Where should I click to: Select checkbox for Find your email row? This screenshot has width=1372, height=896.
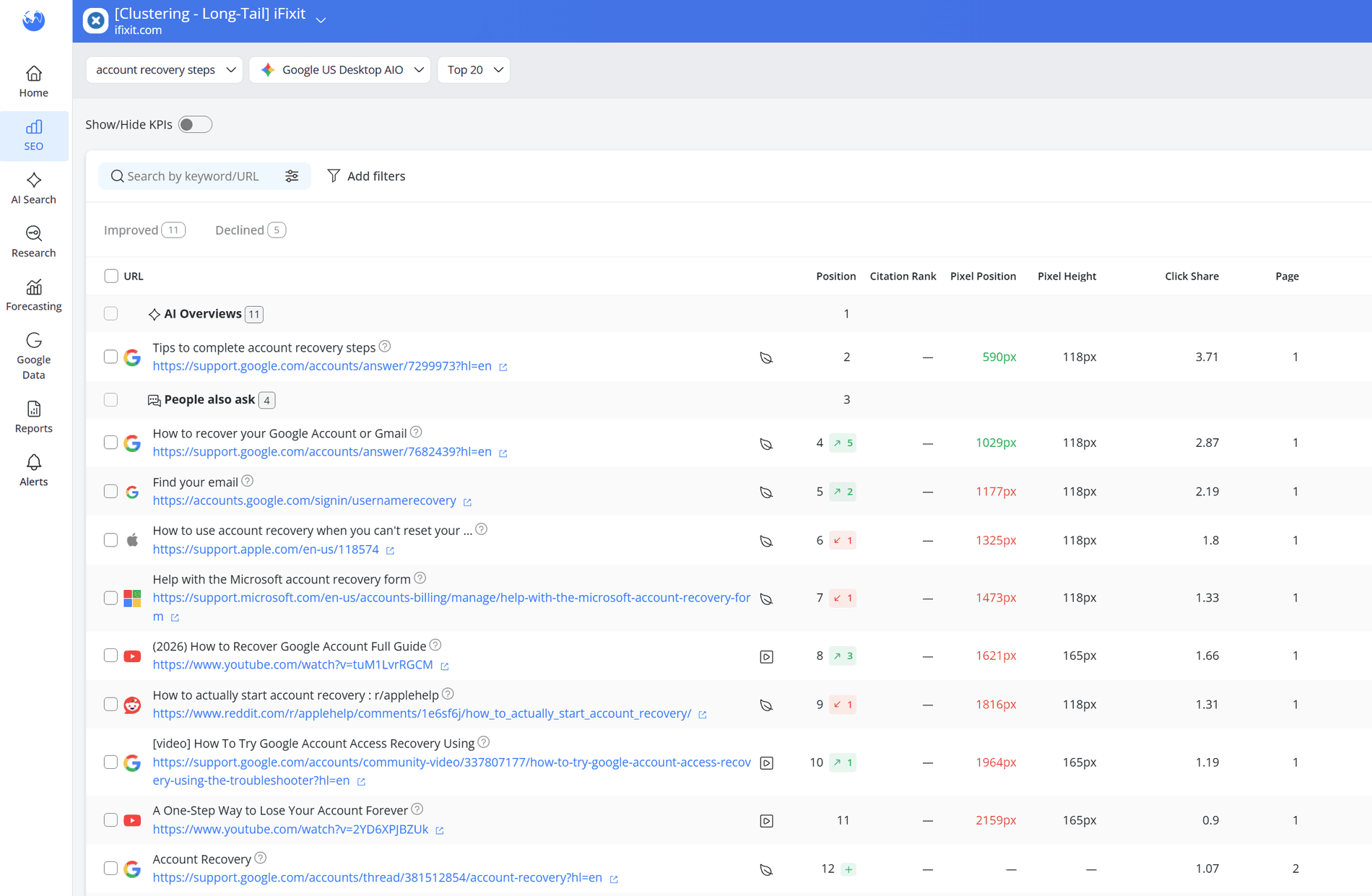pos(110,491)
